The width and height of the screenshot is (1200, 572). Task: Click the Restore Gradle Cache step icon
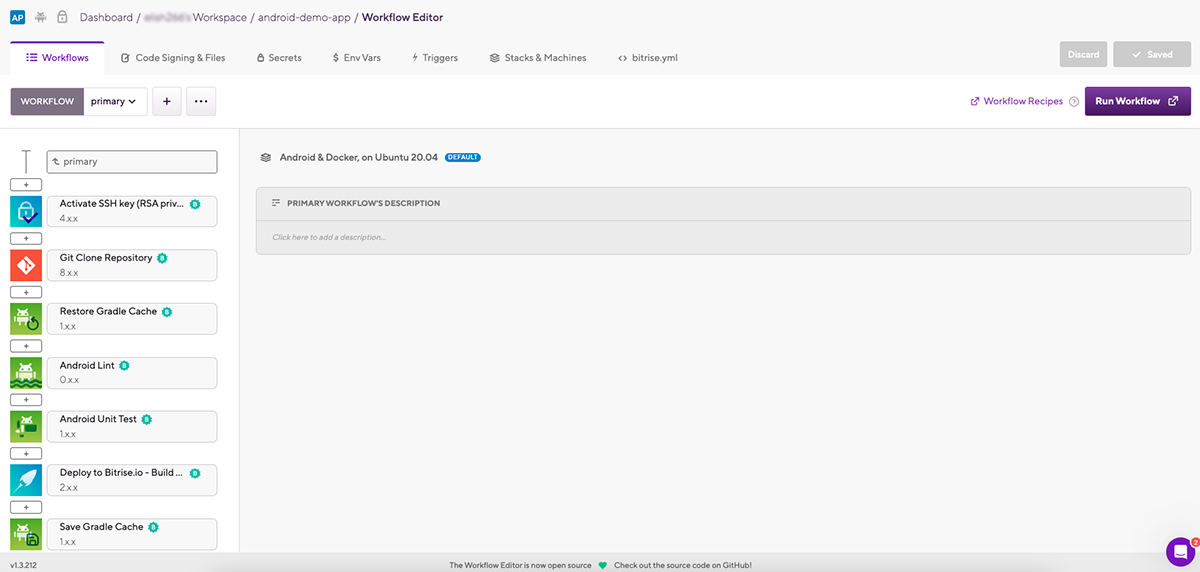pos(26,319)
